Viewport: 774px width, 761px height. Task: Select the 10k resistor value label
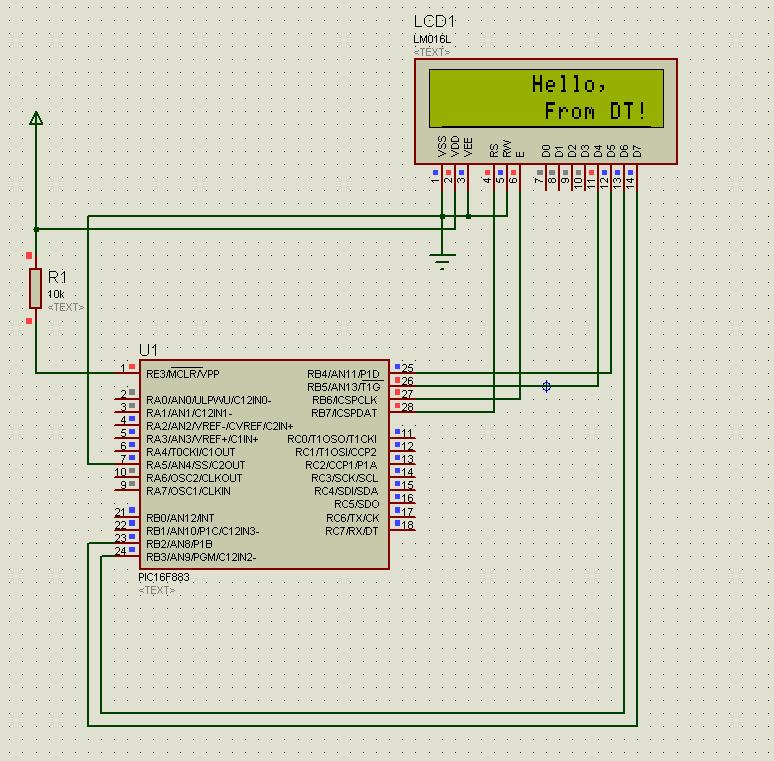click(x=56, y=294)
